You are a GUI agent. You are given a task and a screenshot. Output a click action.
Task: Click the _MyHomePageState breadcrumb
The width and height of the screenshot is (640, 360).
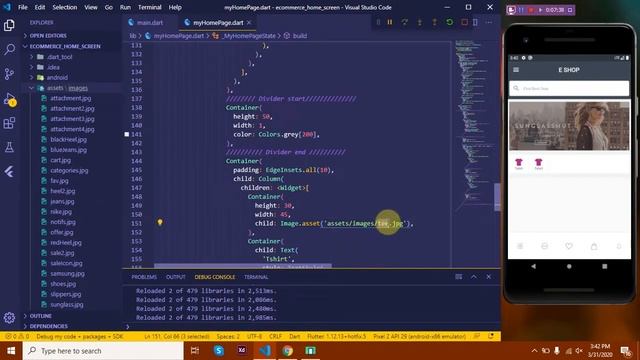tap(249, 36)
